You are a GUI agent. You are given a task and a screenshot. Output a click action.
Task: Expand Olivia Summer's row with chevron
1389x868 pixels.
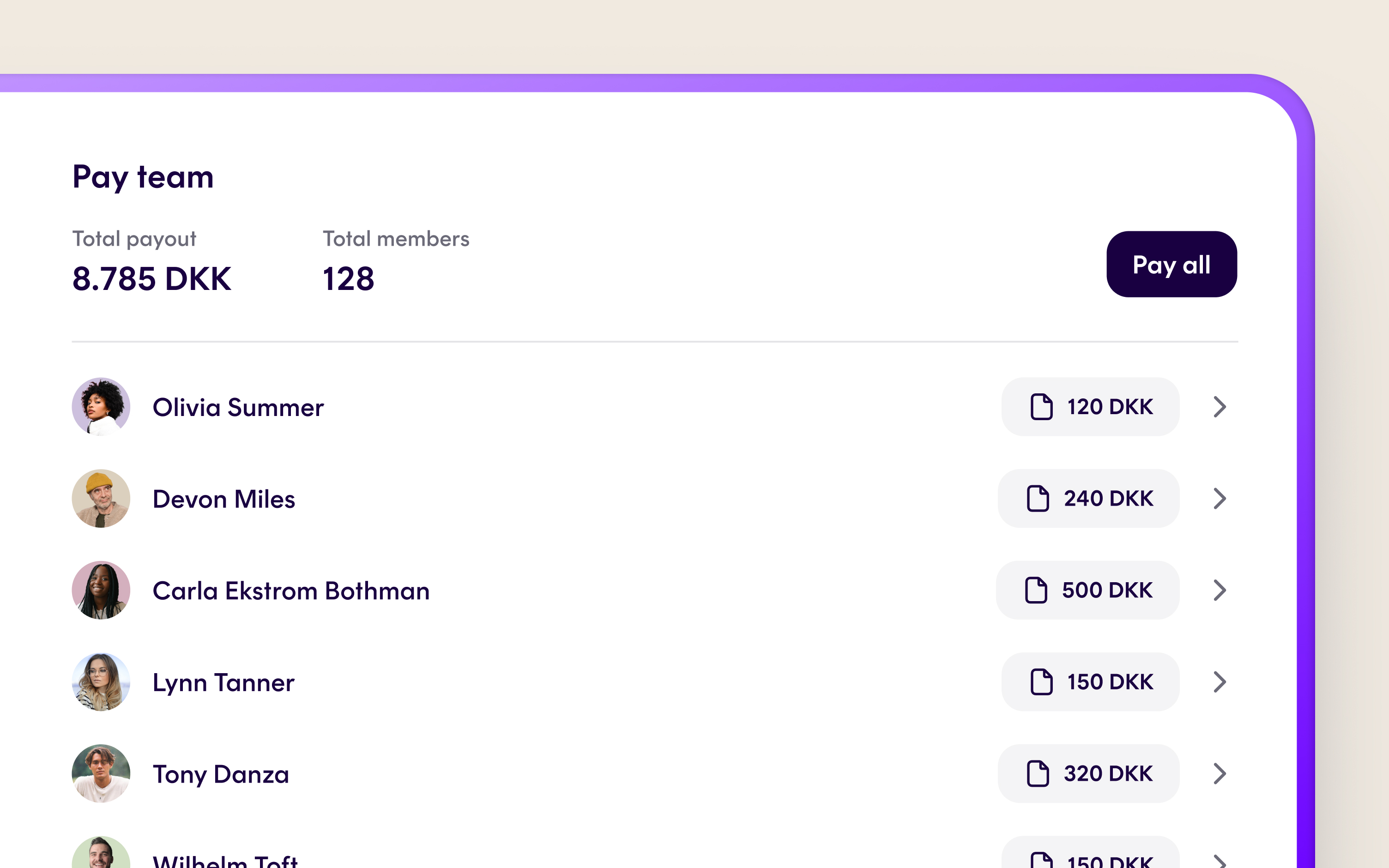[x=1220, y=407]
